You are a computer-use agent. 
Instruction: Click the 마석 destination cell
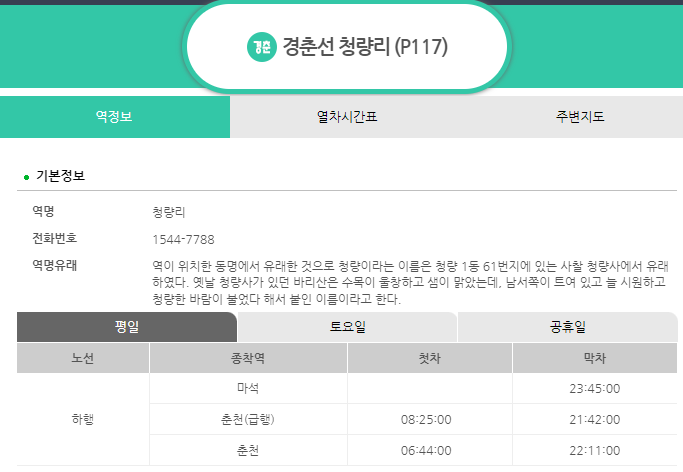248,388
